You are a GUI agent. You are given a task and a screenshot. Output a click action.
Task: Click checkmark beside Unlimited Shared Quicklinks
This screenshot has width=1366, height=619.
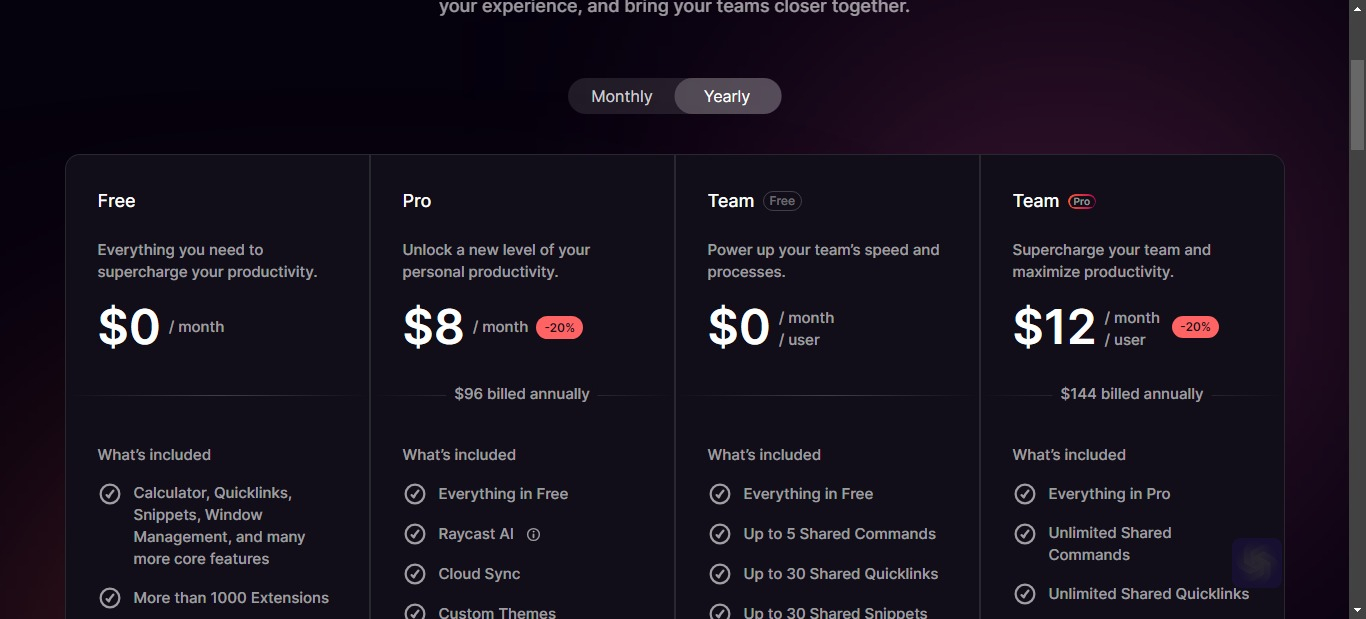click(1025, 594)
